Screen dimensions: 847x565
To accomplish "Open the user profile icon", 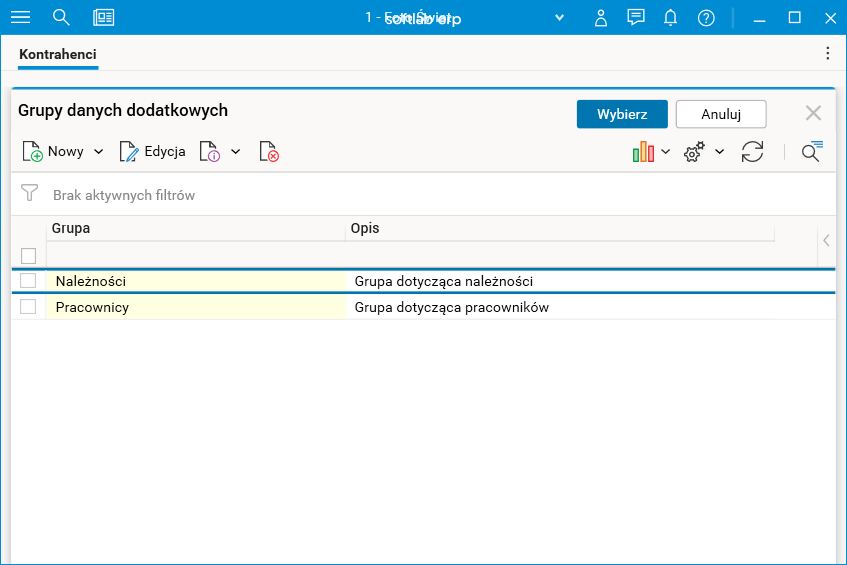I will [x=601, y=17].
